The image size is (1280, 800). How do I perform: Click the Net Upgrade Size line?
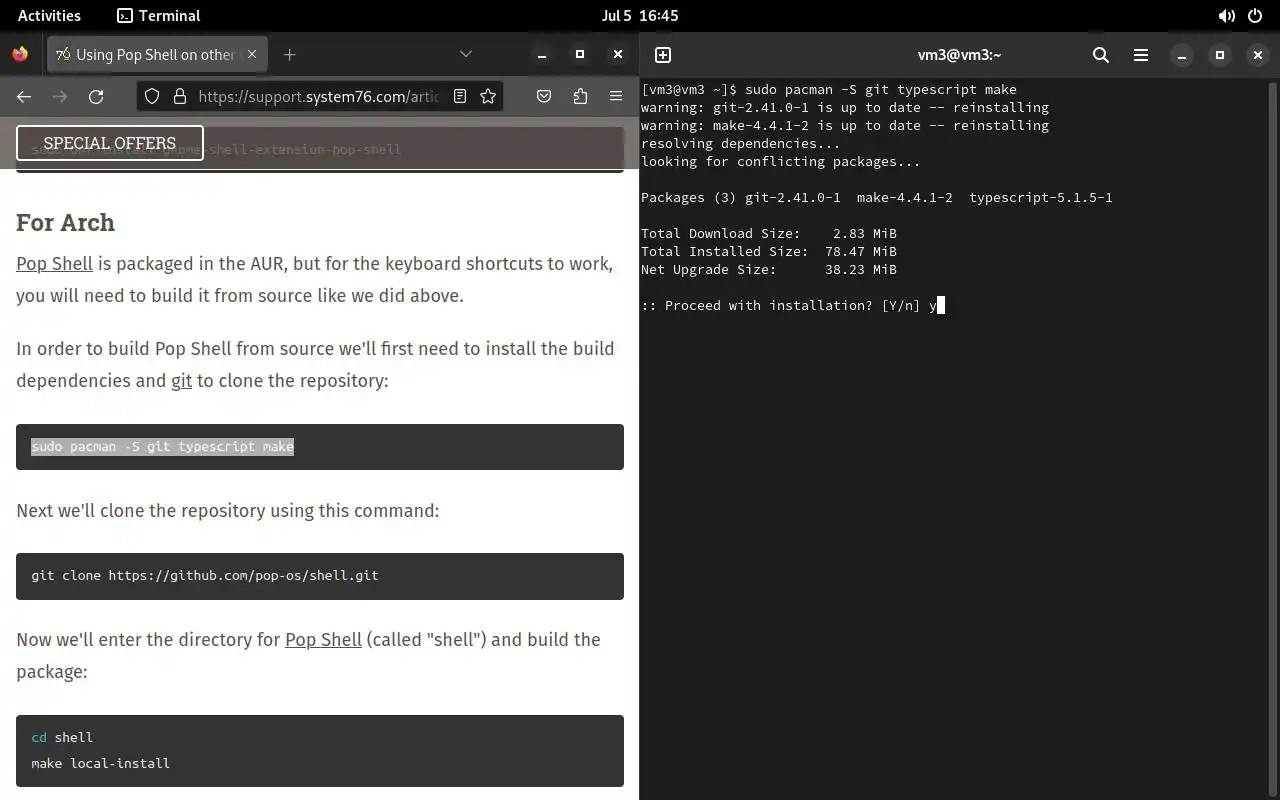[769, 269]
